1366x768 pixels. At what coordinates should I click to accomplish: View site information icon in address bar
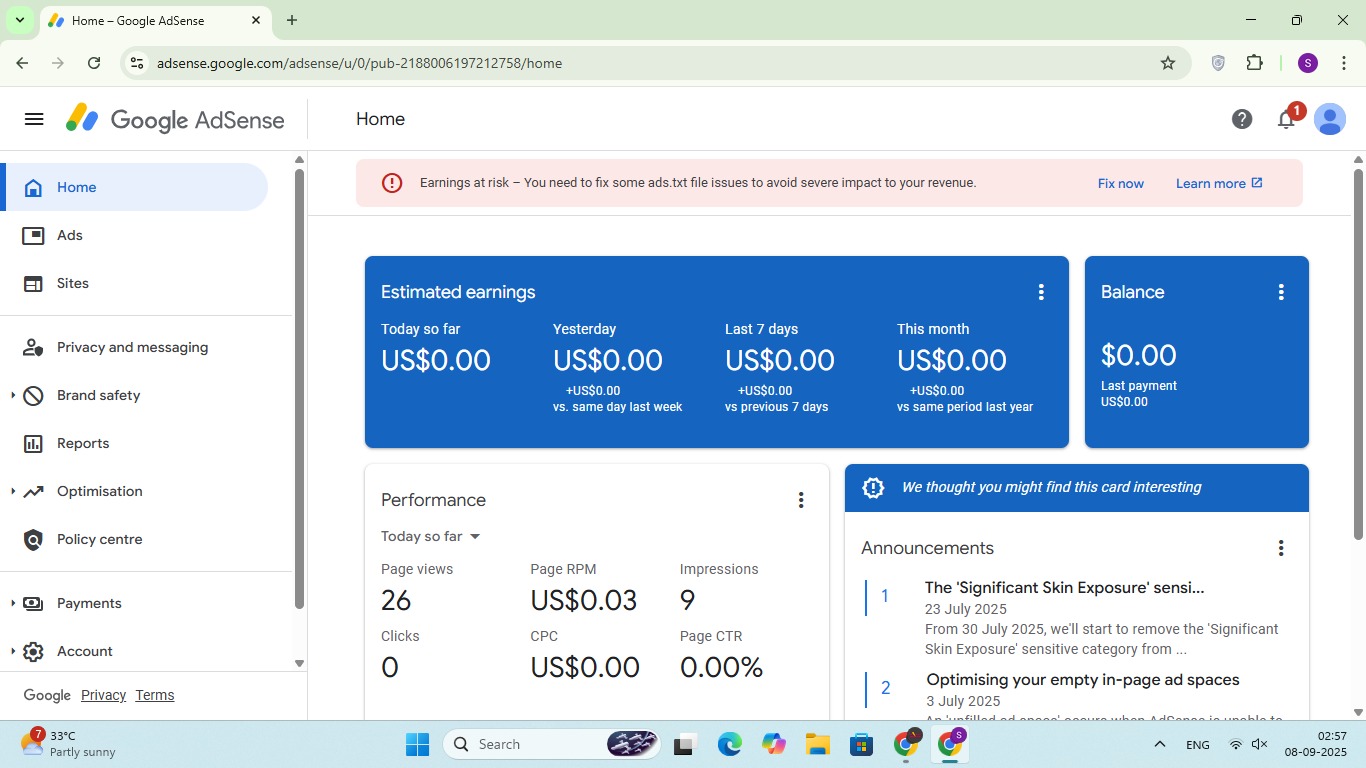(137, 63)
